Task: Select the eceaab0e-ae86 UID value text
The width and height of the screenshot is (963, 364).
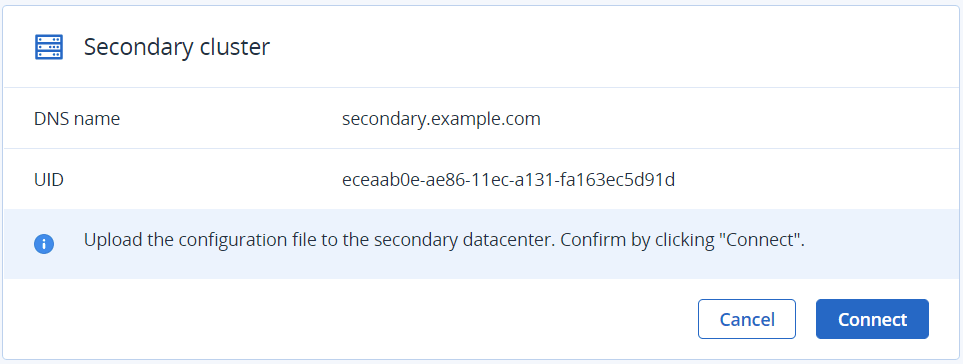Action: [x=509, y=180]
